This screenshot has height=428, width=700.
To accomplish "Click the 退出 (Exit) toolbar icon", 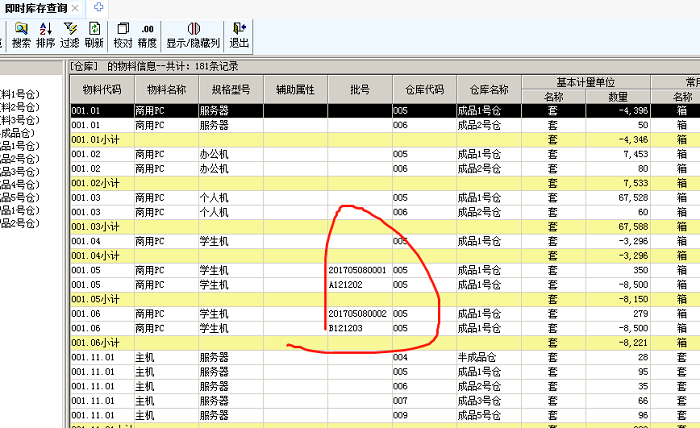I will tap(239, 35).
